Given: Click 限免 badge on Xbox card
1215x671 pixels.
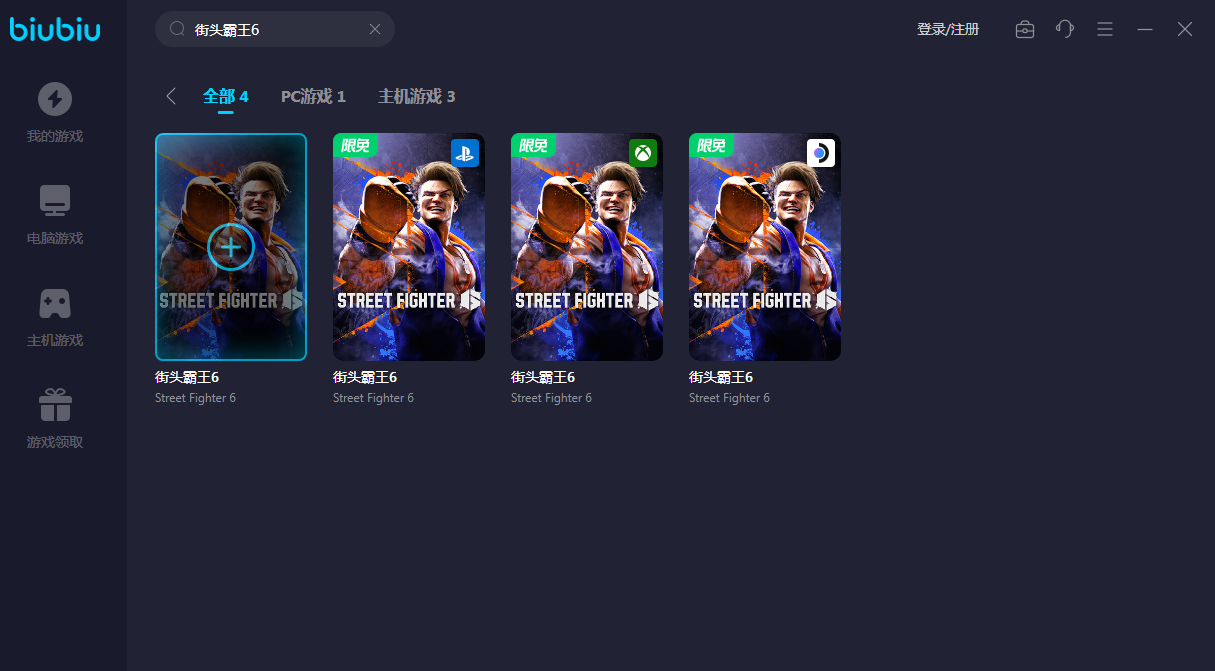Looking at the screenshot, I should [x=533, y=145].
